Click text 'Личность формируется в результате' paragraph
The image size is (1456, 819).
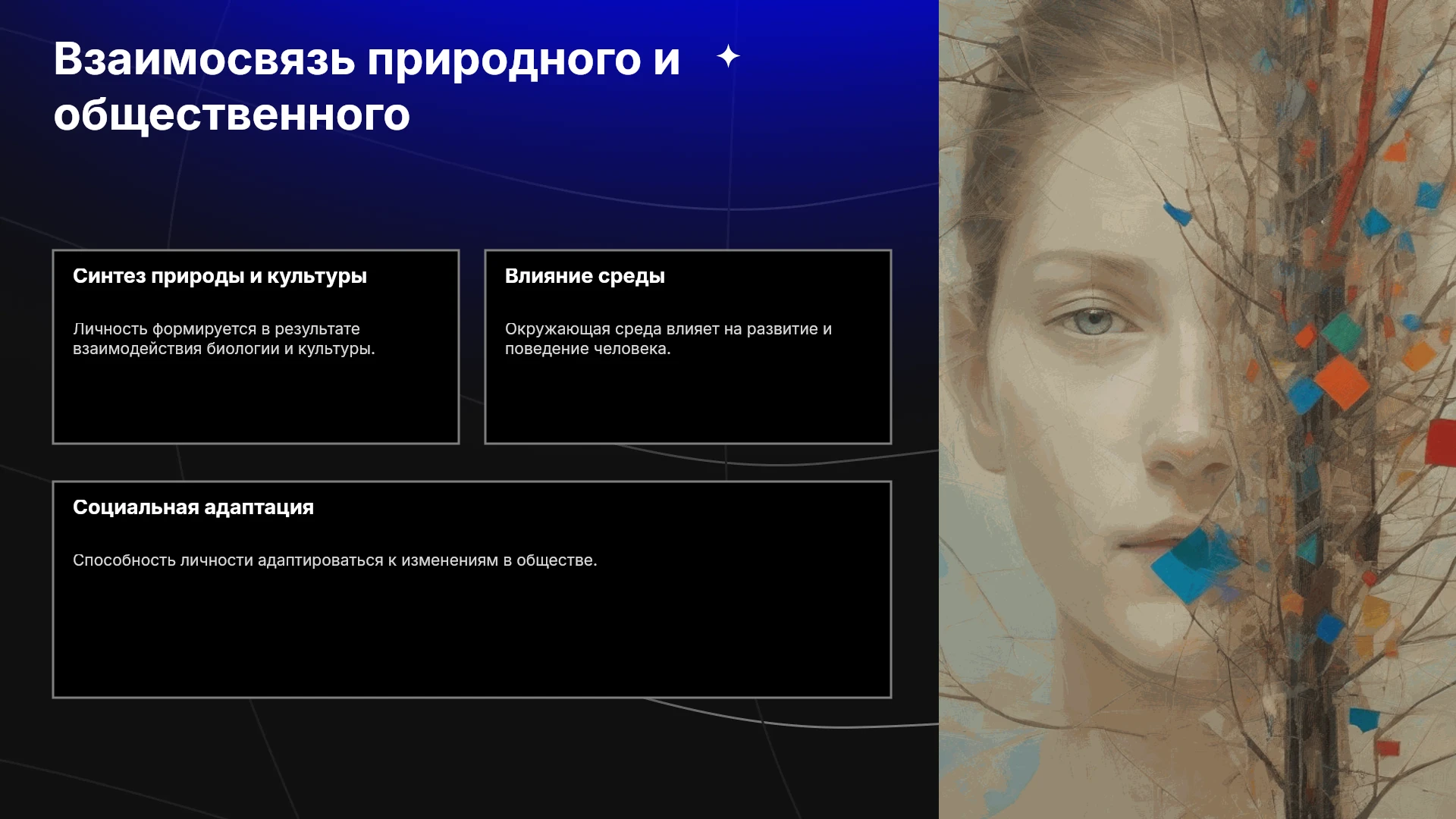coord(224,339)
